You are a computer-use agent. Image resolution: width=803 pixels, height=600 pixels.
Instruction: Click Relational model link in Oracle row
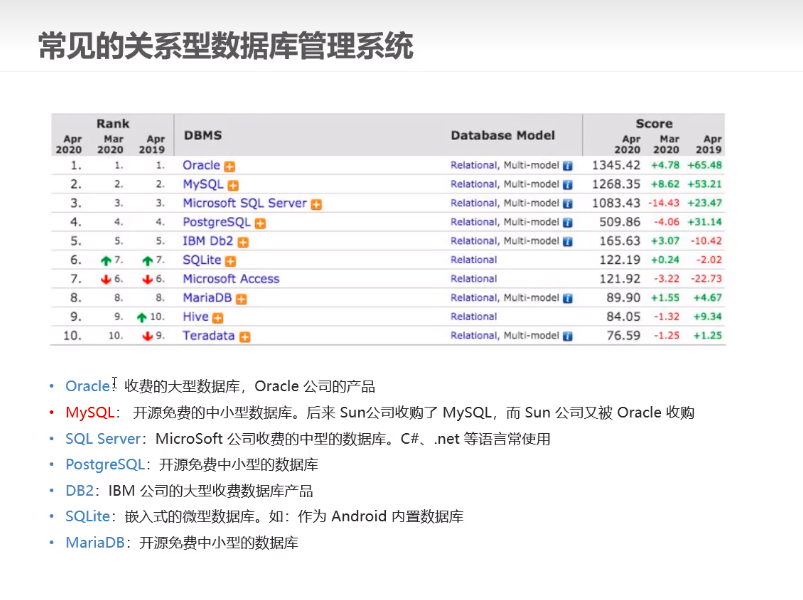(x=474, y=165)
